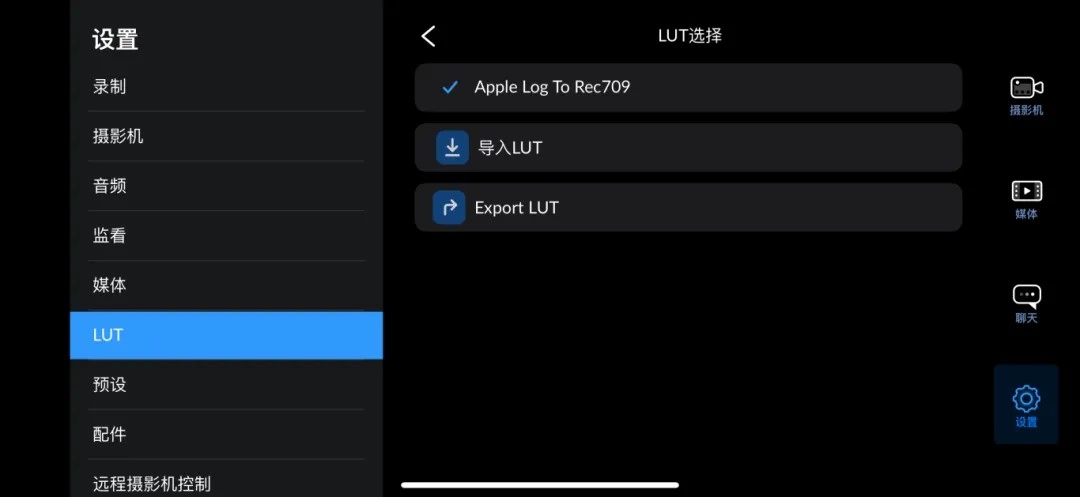Open the 录制 settings menu
Image resolution: width=1080 pixels, height=497 pixels.
point(110,87)
